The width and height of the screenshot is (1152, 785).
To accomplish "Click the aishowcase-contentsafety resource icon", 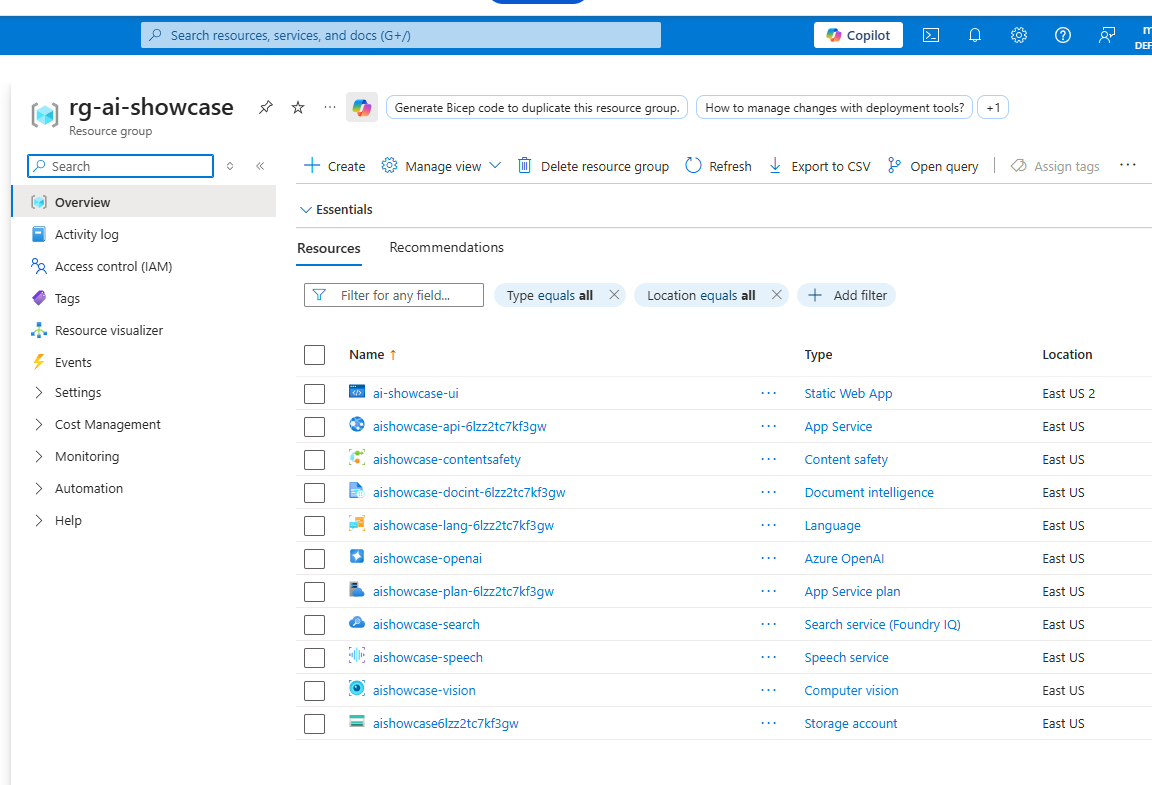I will (x=356, y=458).
